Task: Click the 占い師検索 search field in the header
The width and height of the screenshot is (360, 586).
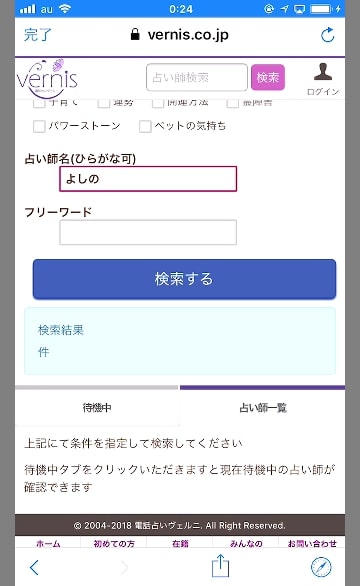Action: point(197,77)
